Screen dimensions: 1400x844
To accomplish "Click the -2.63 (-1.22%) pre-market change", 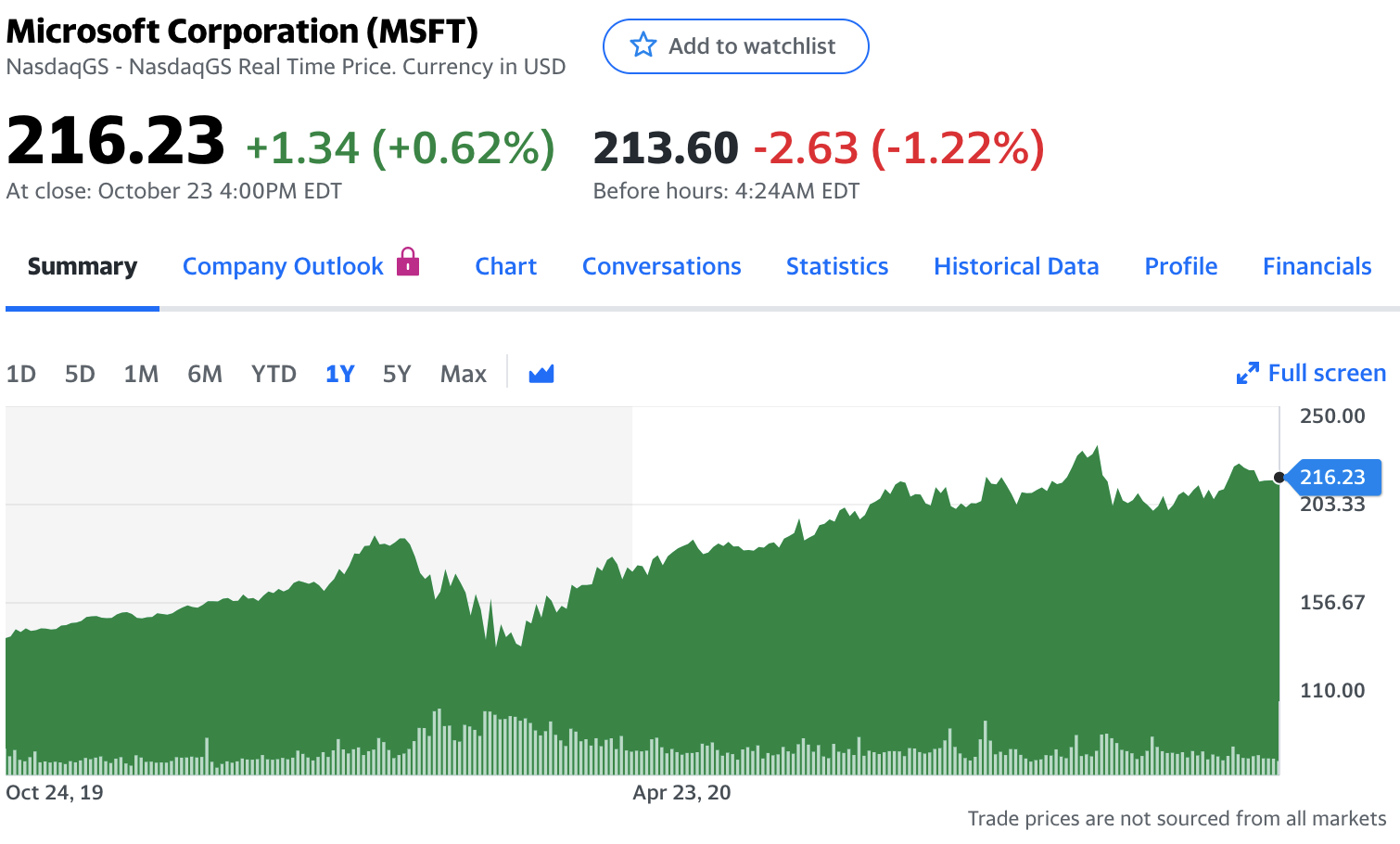I will pyautogui.click(x=898, y=148).
